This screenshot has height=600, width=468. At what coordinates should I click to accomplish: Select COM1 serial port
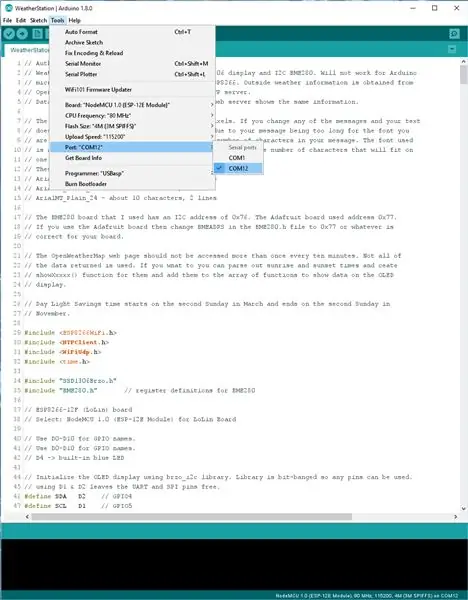tap(238, 158)
